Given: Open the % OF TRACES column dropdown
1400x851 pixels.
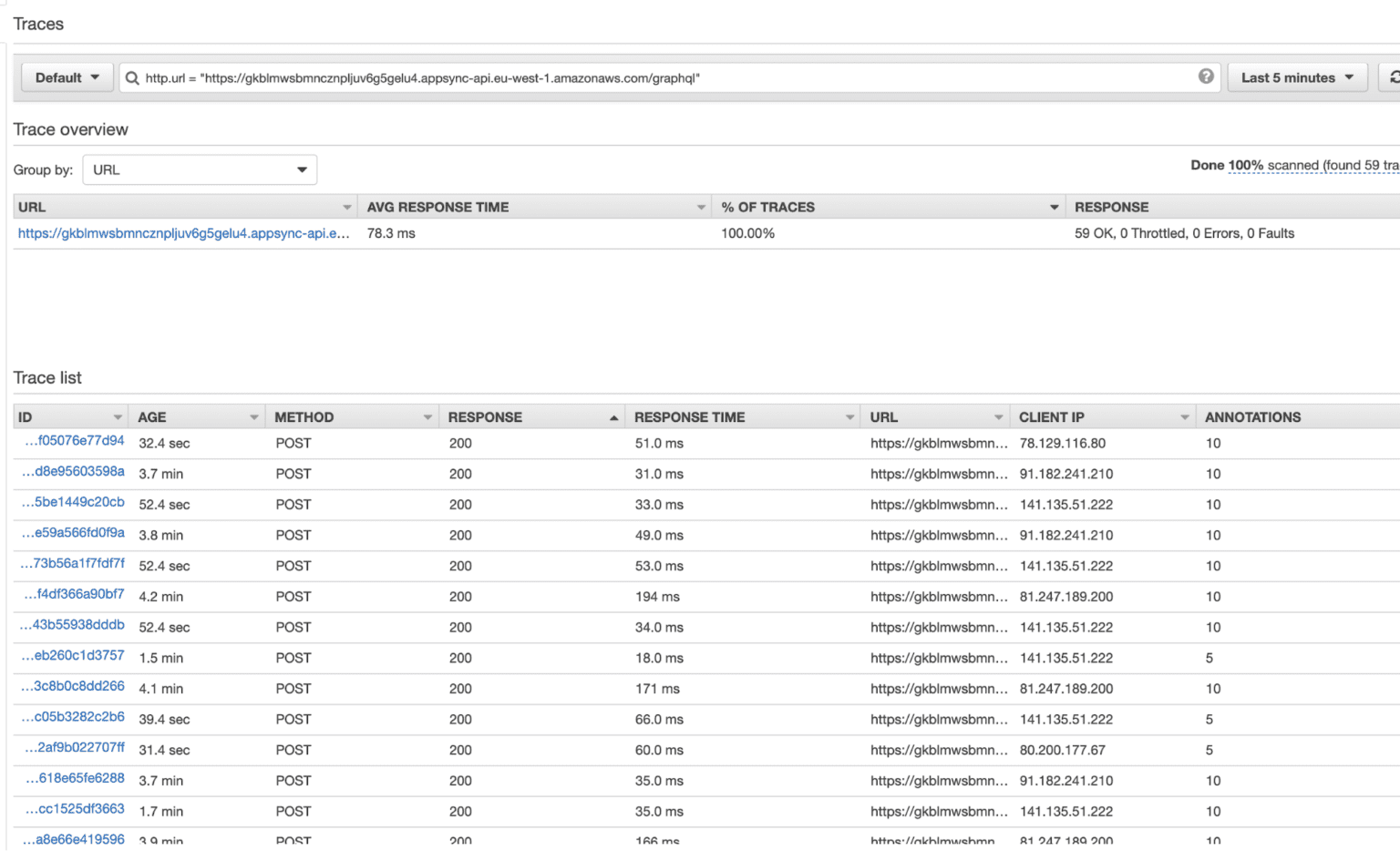Looking at the screenshot, I should point(1054,207).
